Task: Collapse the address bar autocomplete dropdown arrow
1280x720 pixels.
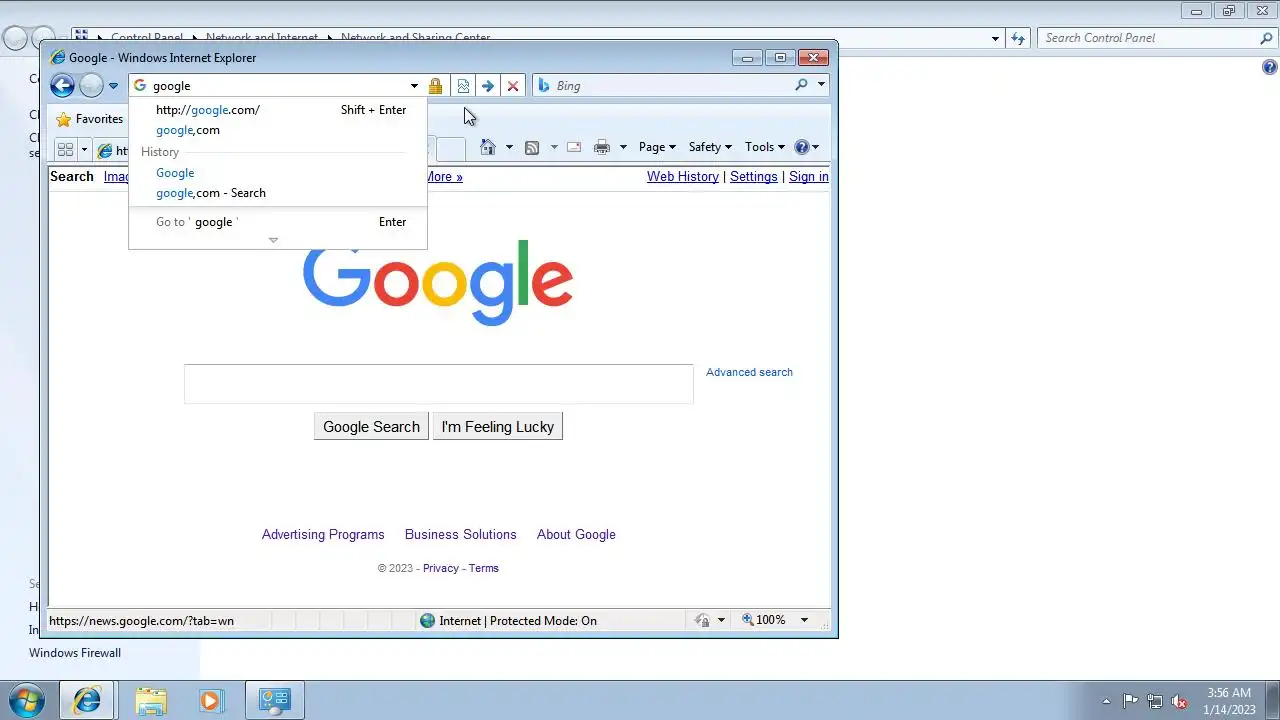Action: pos(414,86)
